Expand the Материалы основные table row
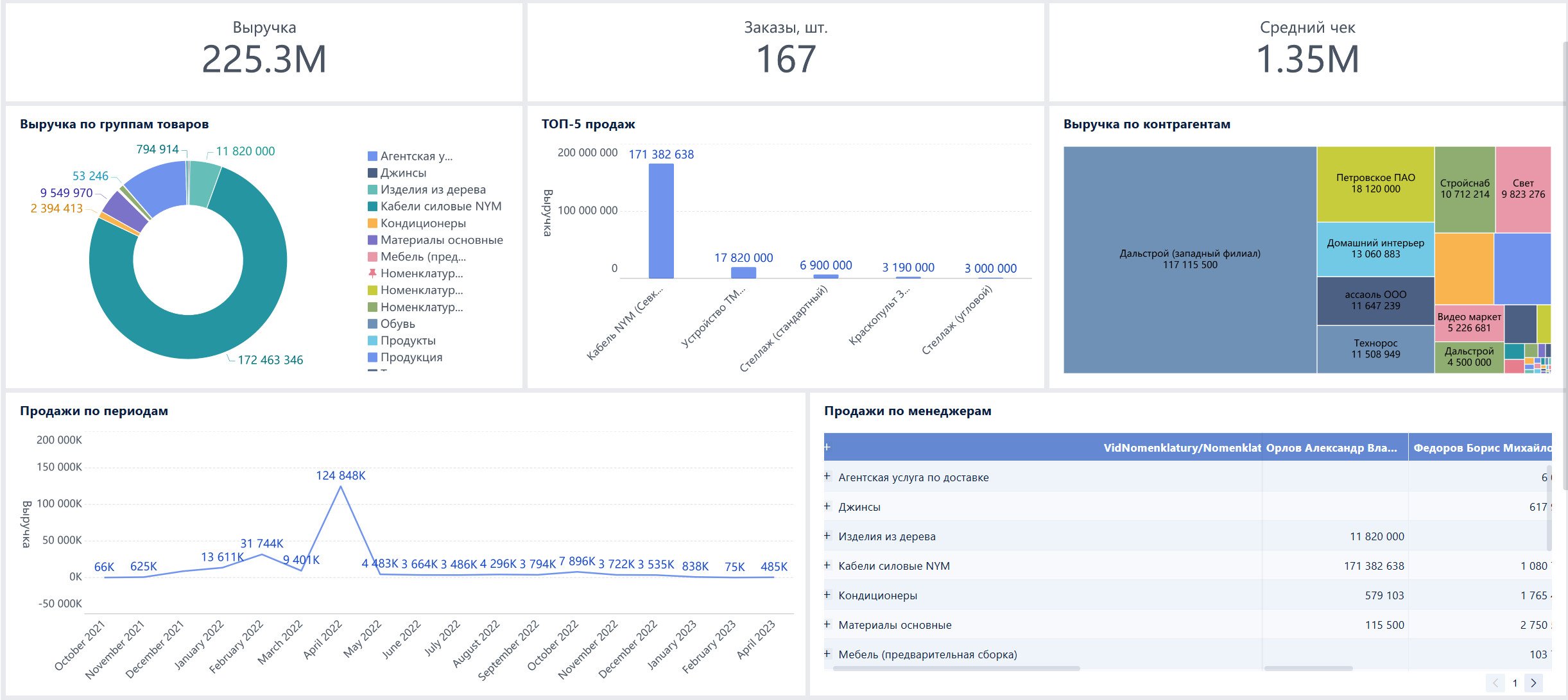This screenshot has height=700, width=1568. [x=827, y=624]
